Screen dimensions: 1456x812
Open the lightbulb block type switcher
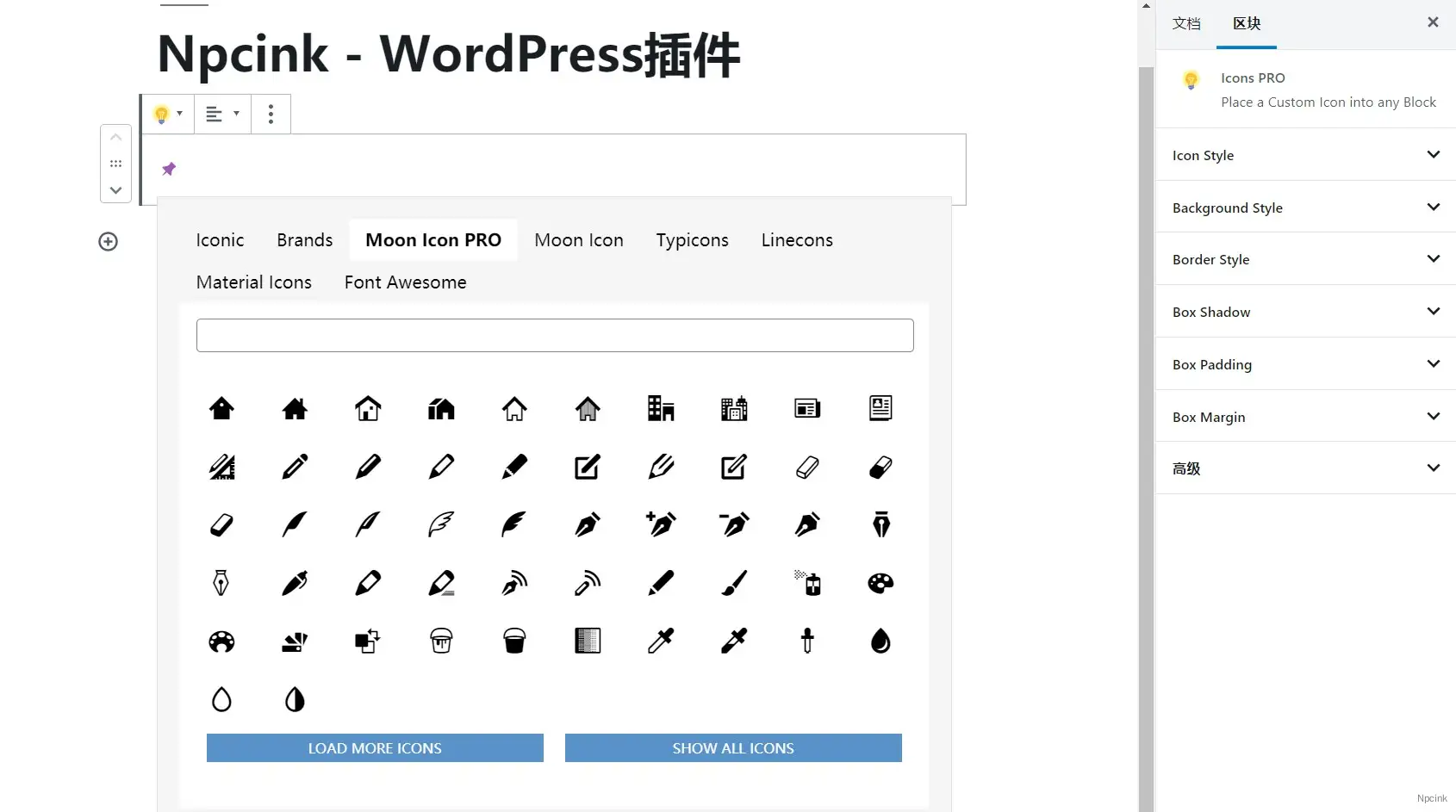(168, 115)
